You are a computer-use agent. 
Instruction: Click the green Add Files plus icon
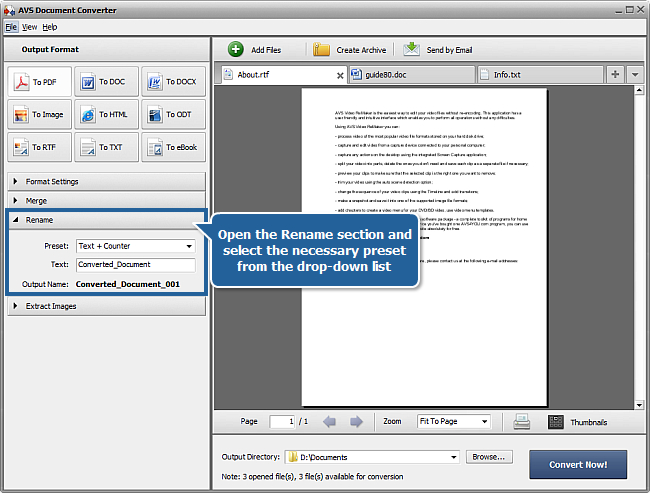235,49
